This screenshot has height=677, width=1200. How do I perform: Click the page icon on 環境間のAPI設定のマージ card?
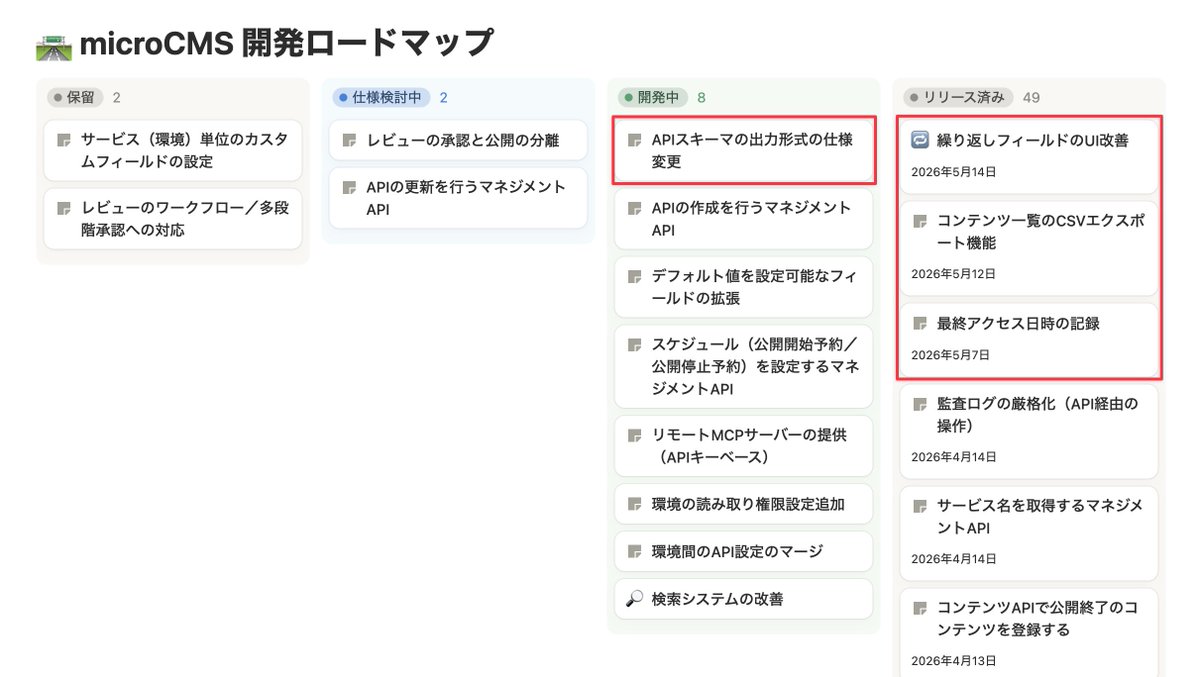634,551
